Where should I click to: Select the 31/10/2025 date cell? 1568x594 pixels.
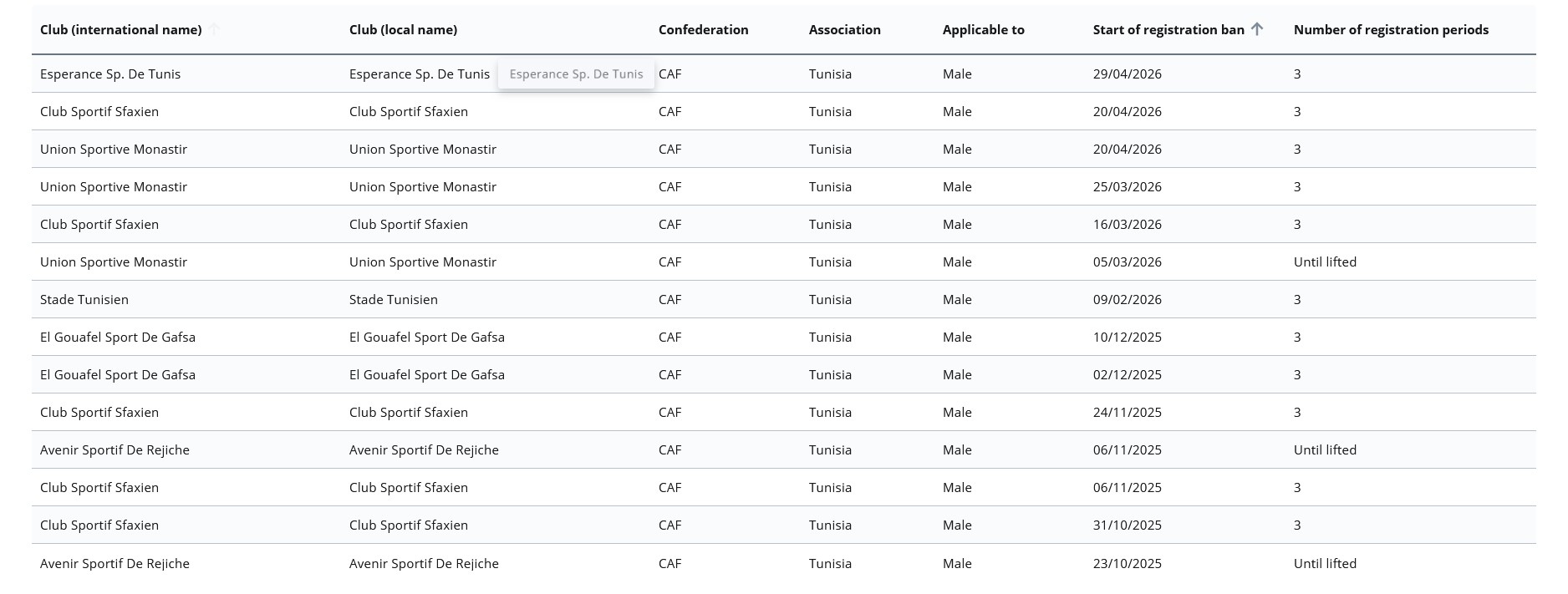click(x=1127, y=525)
